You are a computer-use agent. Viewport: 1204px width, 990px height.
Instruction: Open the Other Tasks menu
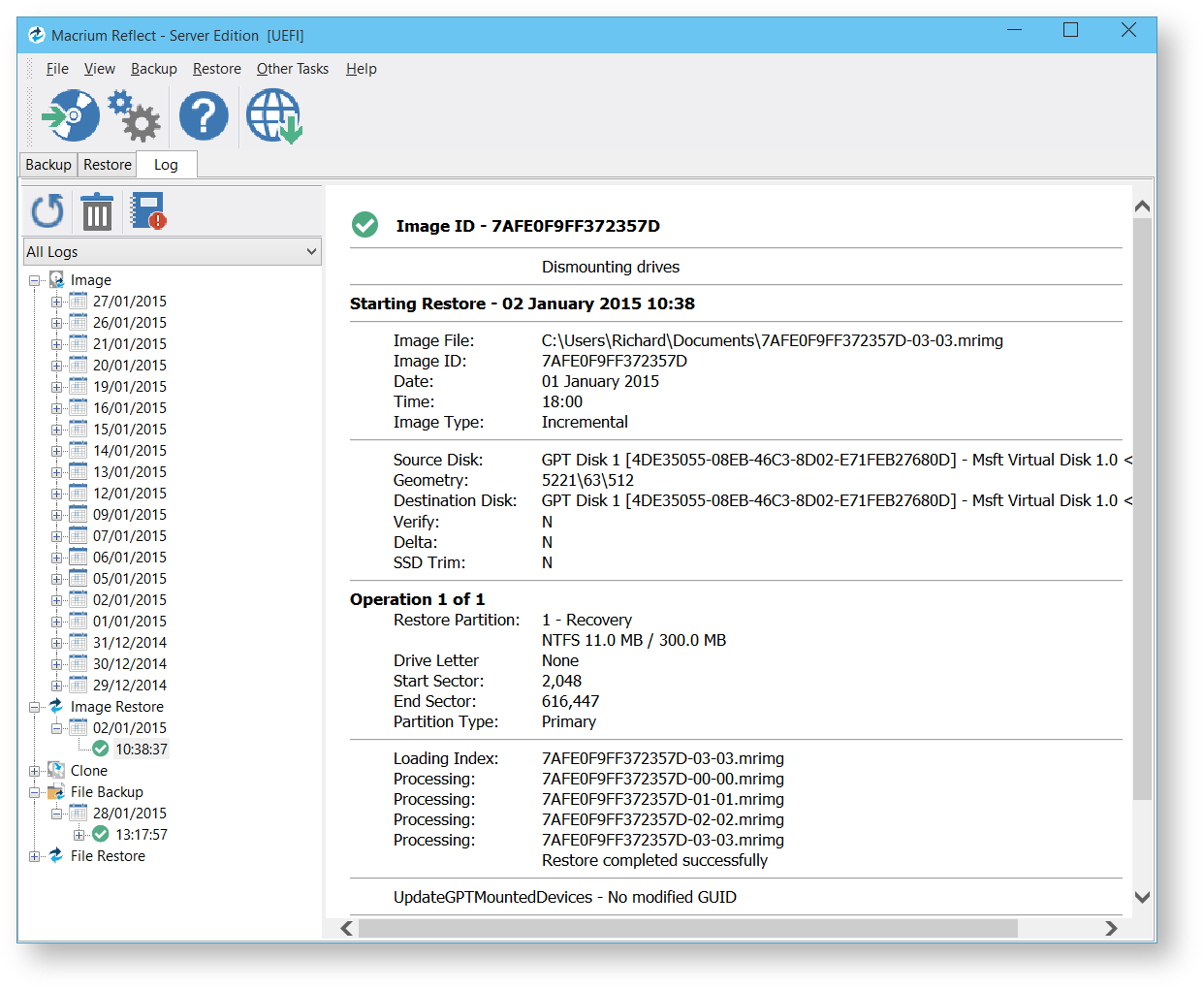click(x=293, y=69)
